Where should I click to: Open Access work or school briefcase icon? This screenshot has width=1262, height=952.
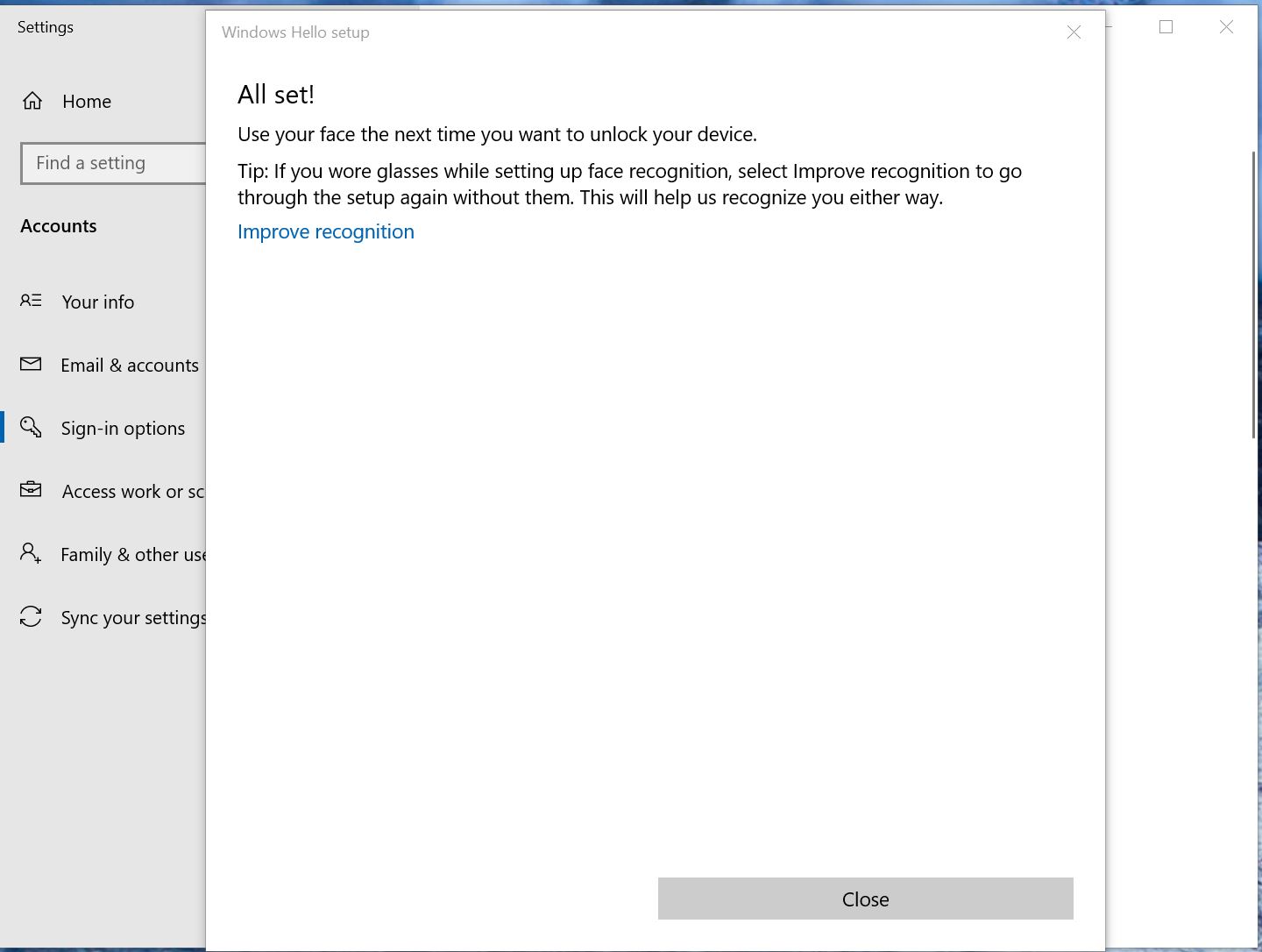tap(32, 490)
